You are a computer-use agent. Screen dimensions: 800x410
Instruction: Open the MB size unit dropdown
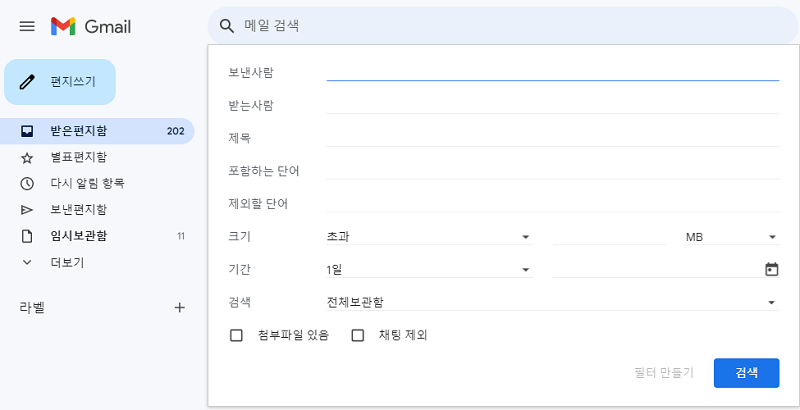(x=730, y=237)
